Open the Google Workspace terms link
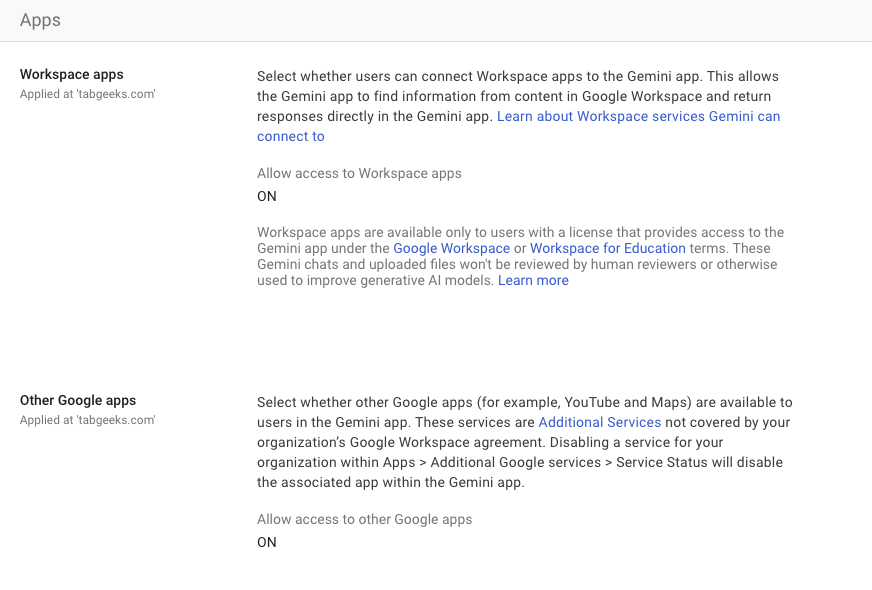 [451, 249]
